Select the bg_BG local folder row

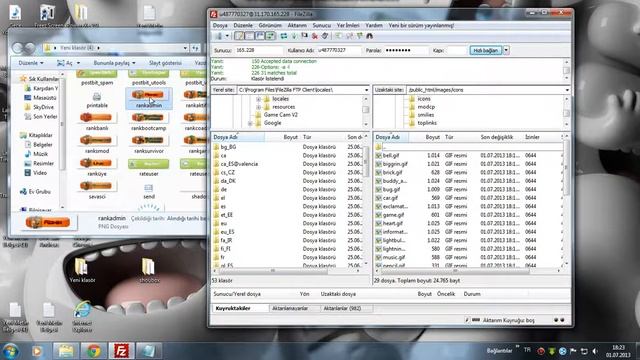(287, 147)
